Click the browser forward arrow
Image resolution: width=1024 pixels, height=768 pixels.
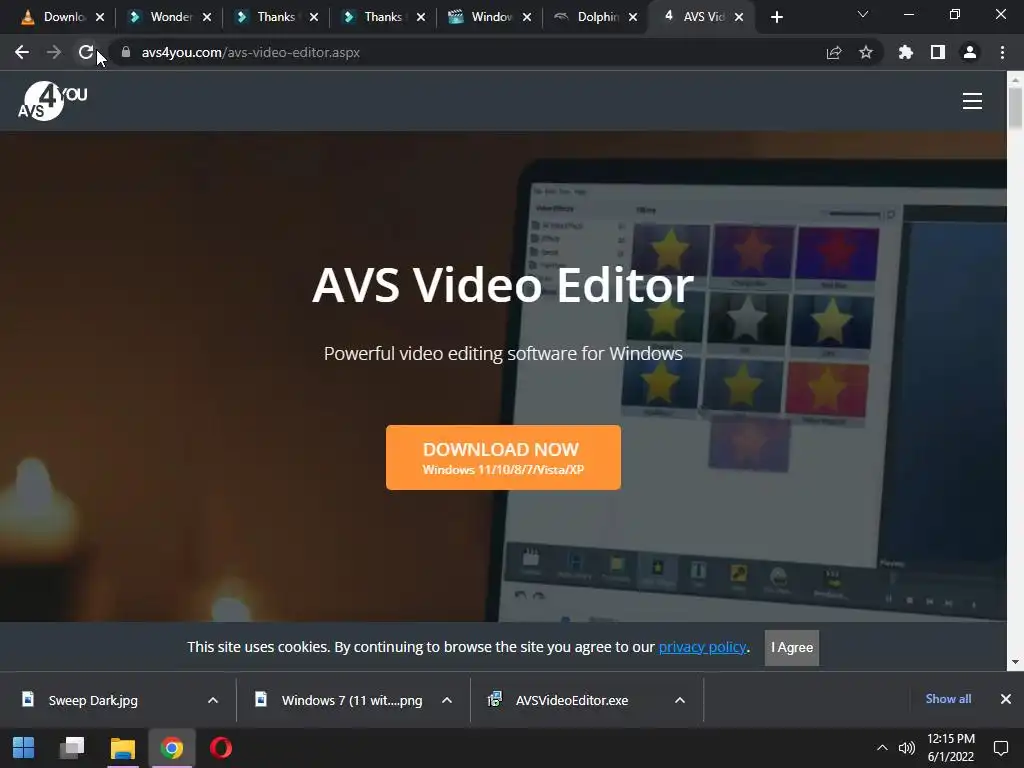54,52
